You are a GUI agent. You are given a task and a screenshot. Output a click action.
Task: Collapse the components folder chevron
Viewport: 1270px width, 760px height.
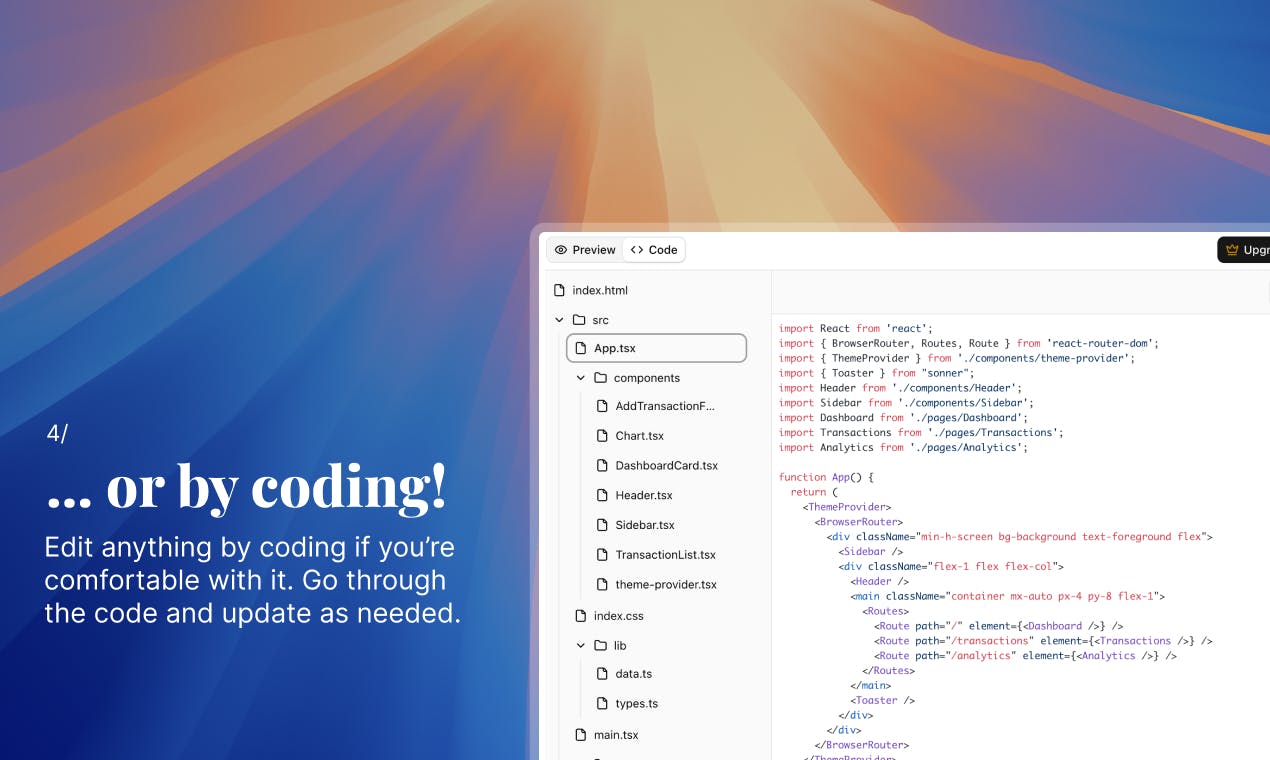coord(581,378)
